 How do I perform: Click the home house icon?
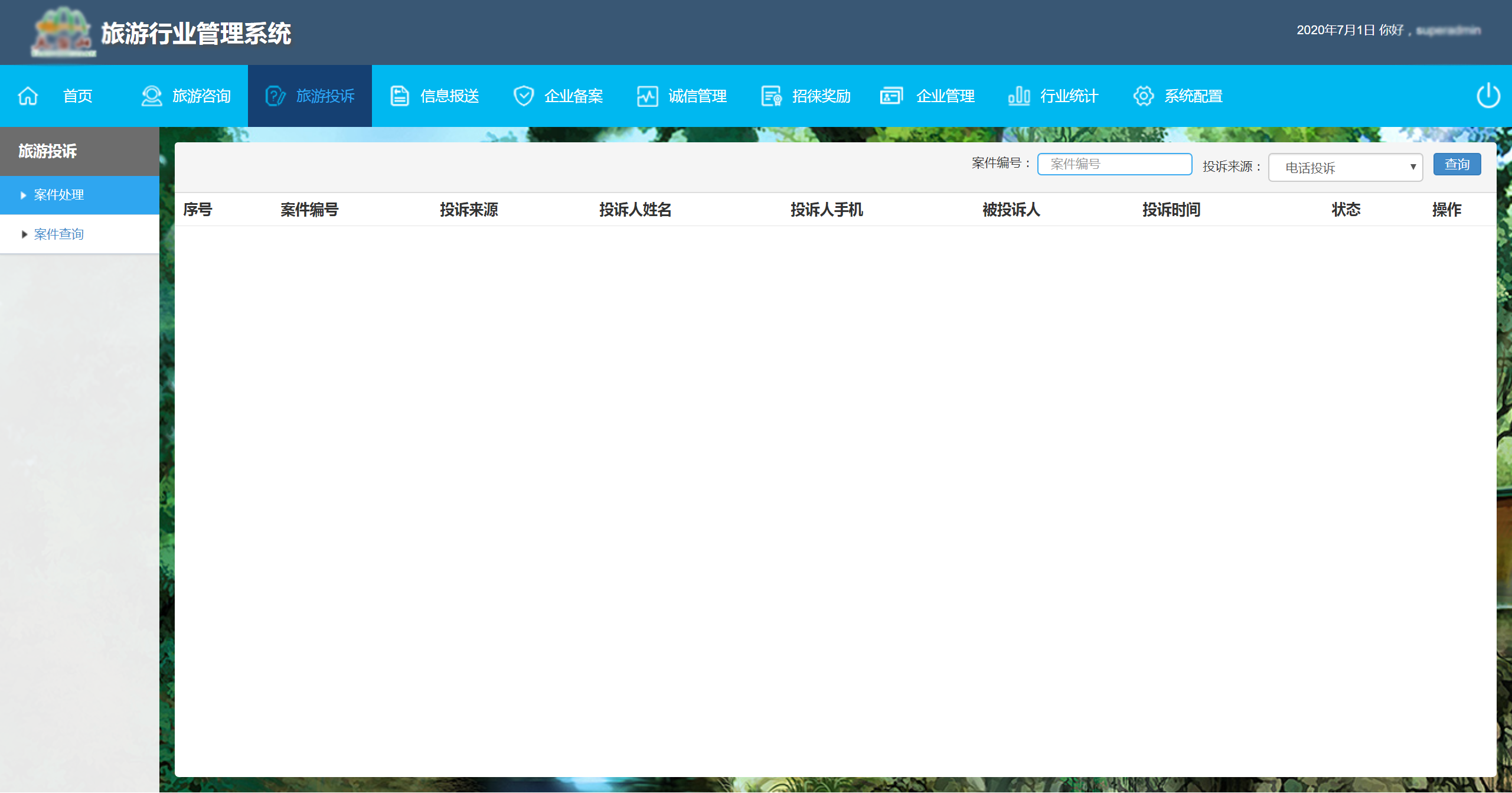[x=28, y=96]
